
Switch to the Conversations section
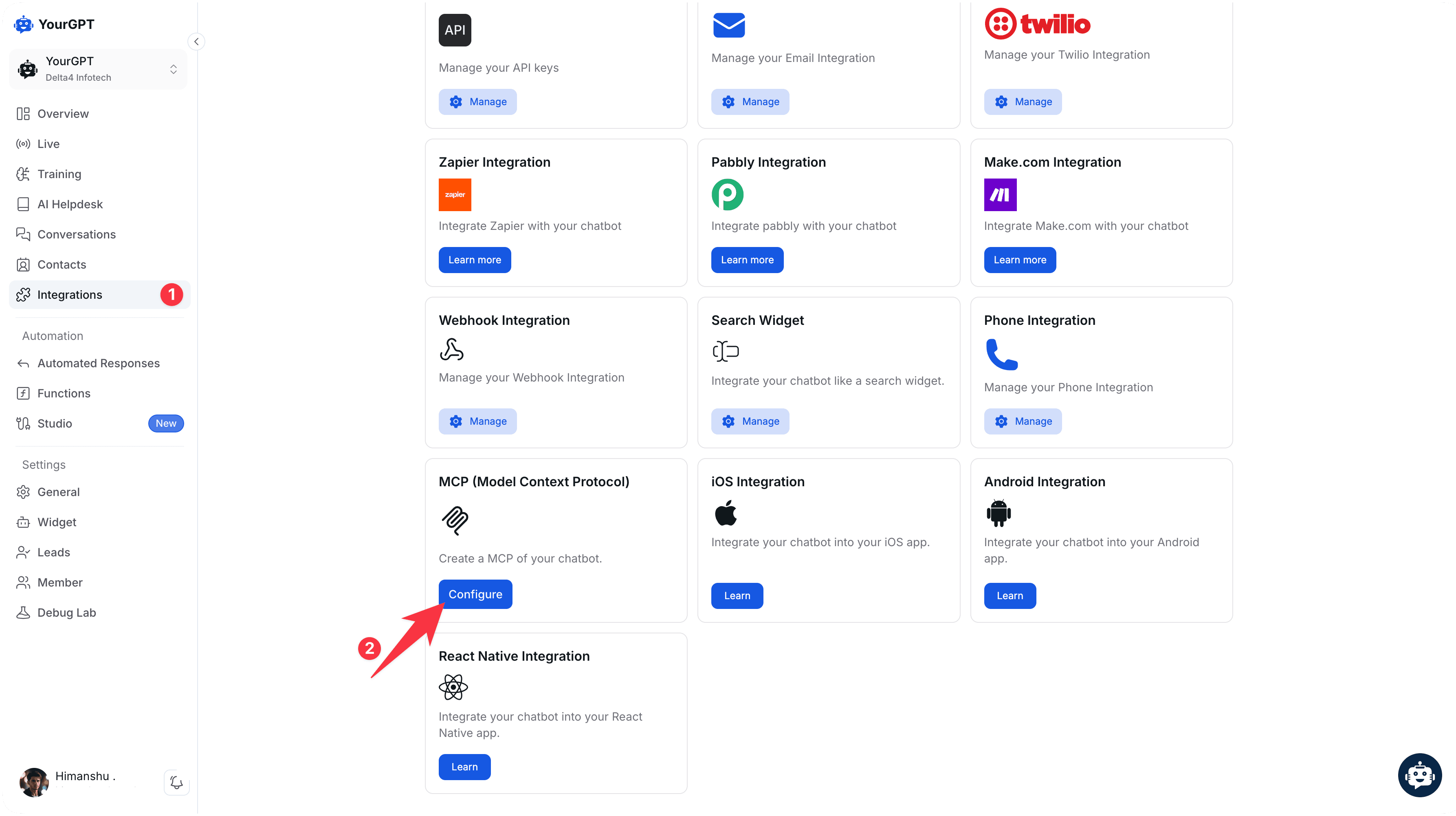pos(76,234)
